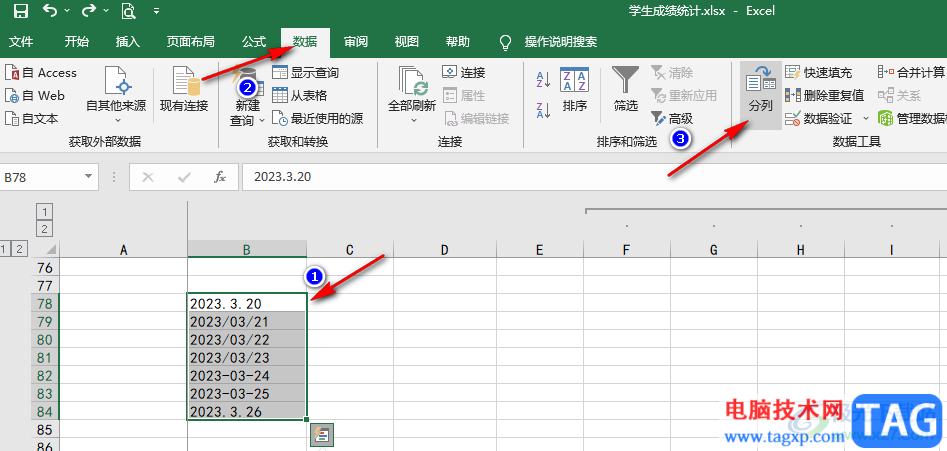Image resolution: width=947 pixels, height=451 pixels.
Task: Open the 帮助 tab
Action: [457, 42]
